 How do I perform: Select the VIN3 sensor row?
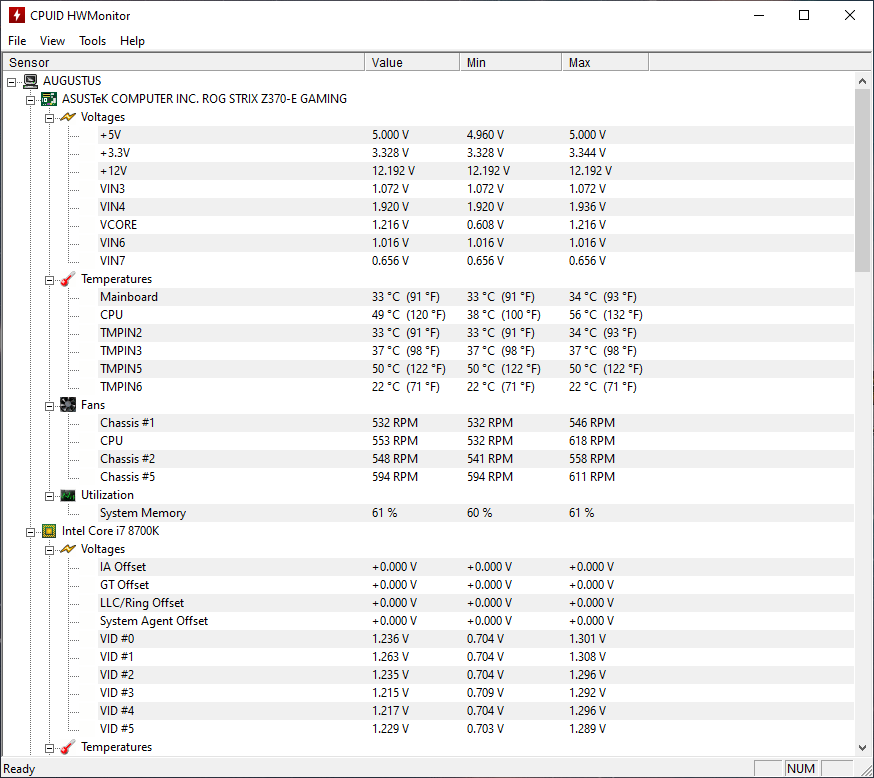pos(476,189)
